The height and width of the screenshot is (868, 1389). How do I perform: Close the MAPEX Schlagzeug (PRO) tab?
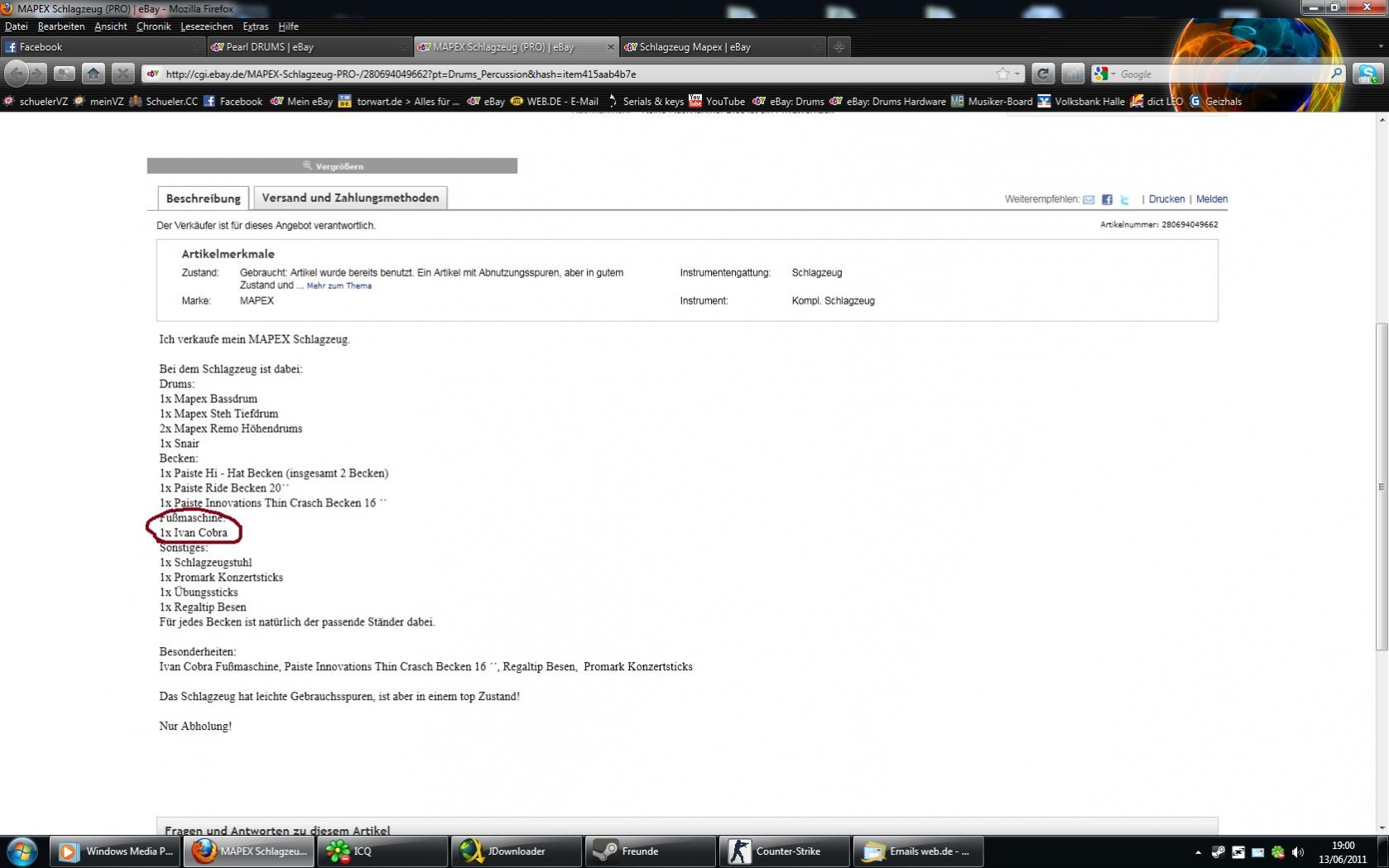pyautogui.click(x=611, y=47)
